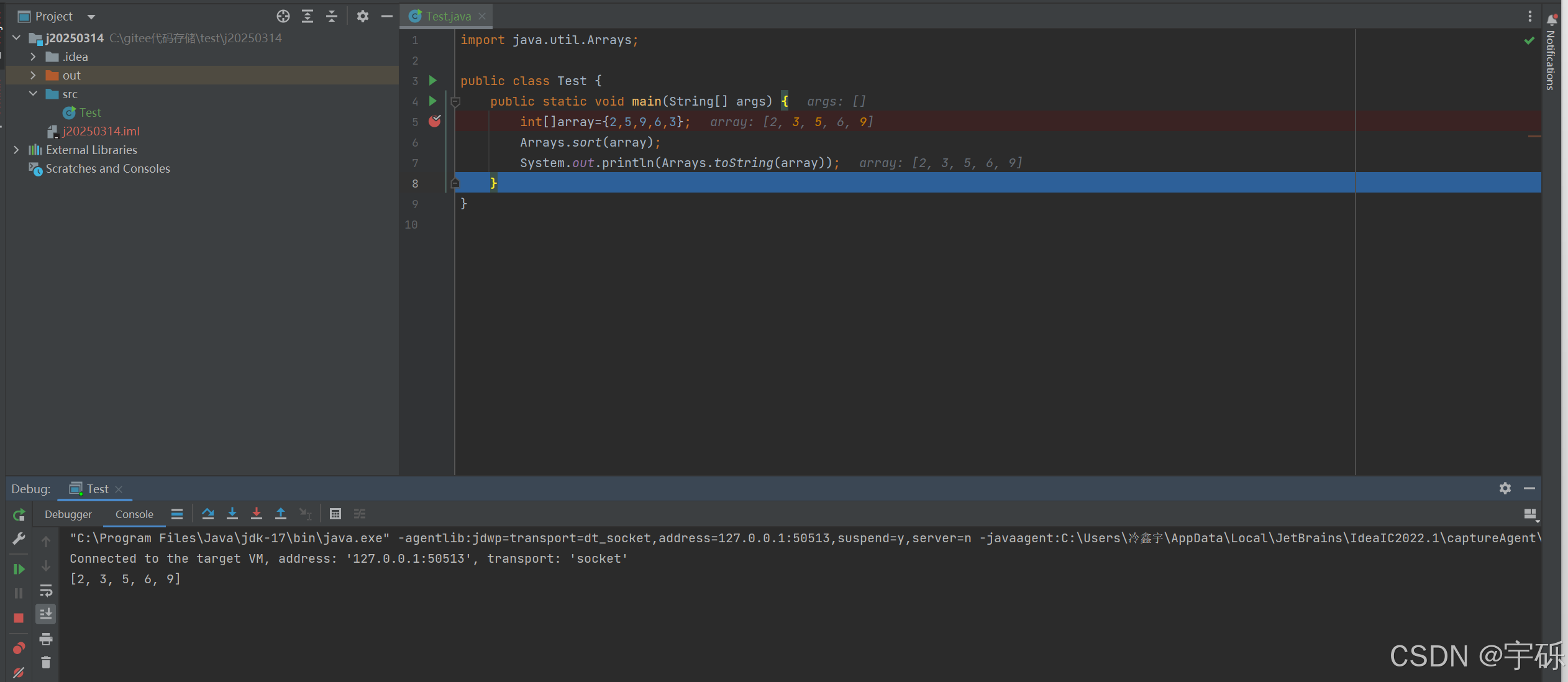The image size is (1568, 682).
Task: Click the Step Out debug icon
Action: pos(280,514)
